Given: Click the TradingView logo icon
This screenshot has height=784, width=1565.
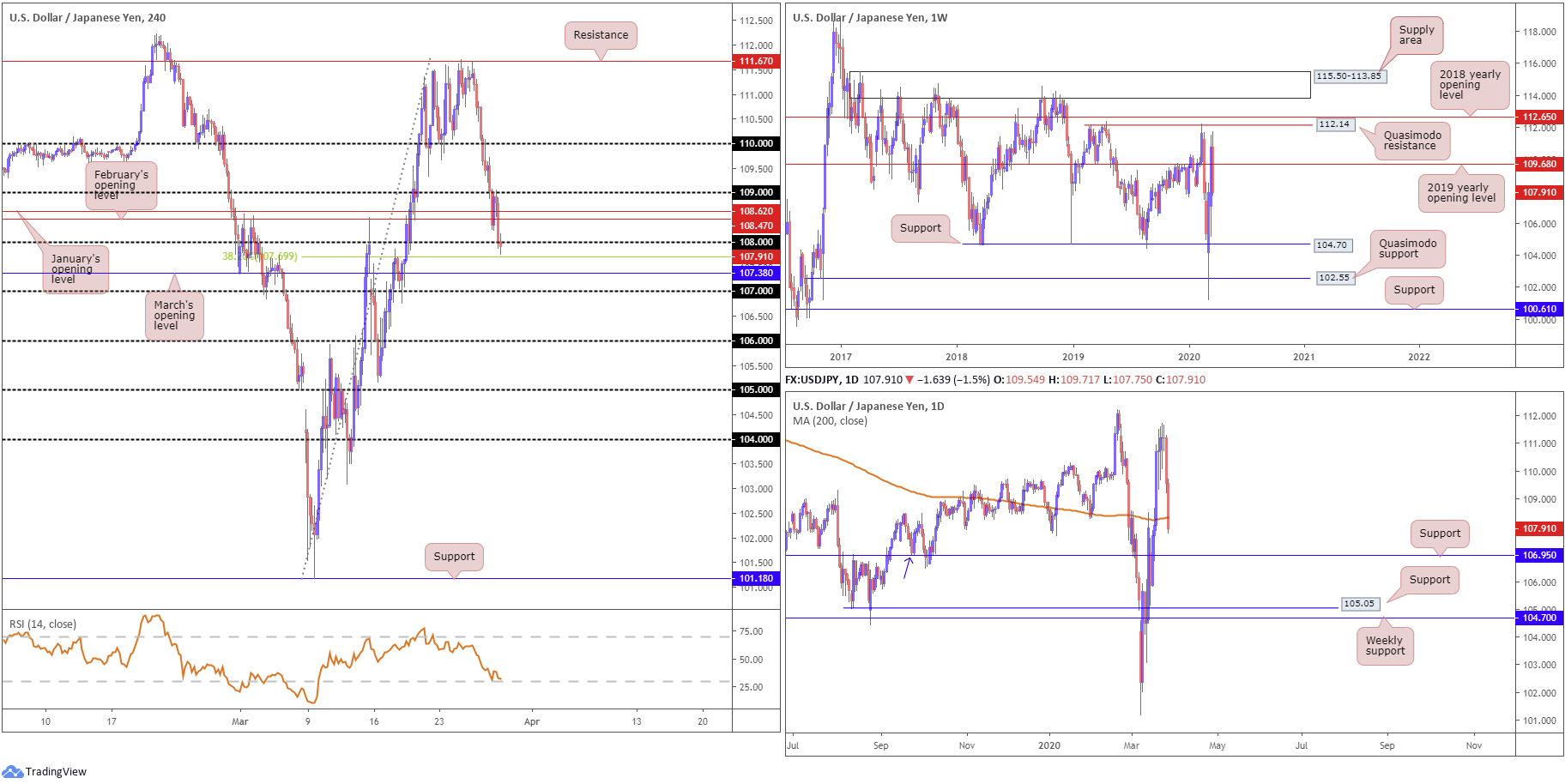Looking at the screenshot, I should tap(12, 771).
